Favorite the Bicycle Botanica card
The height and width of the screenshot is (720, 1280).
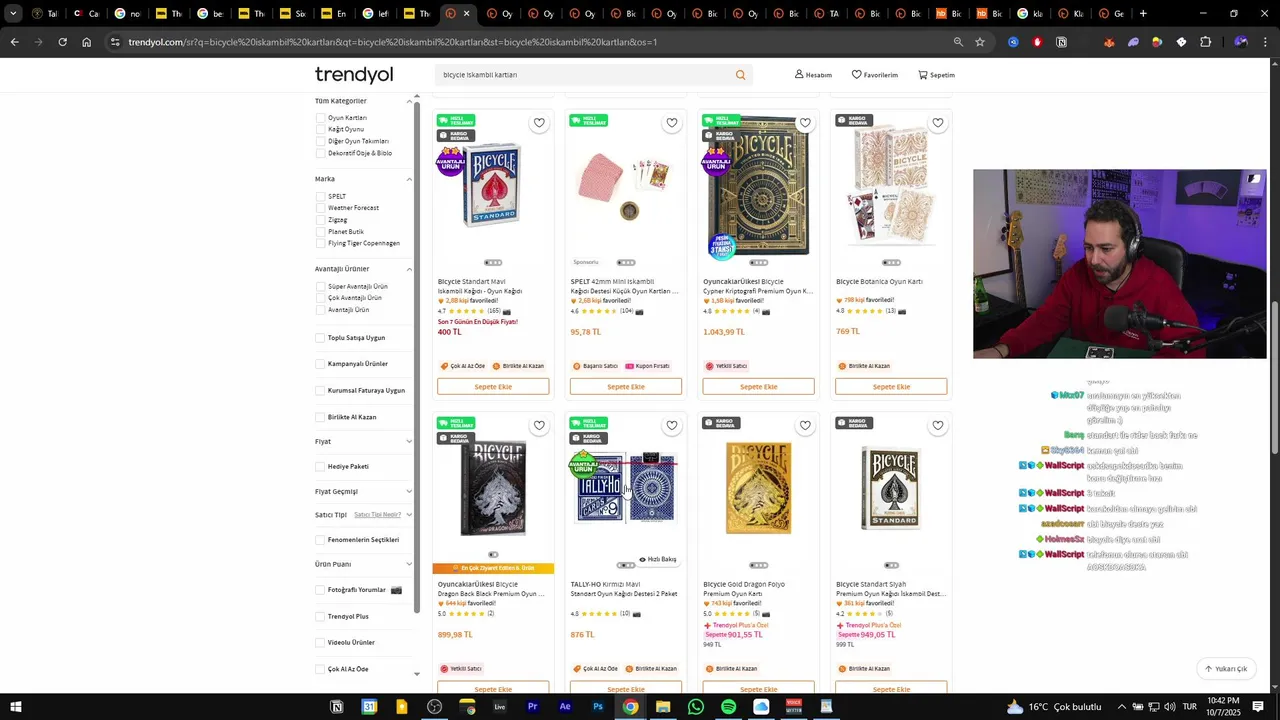938,123
